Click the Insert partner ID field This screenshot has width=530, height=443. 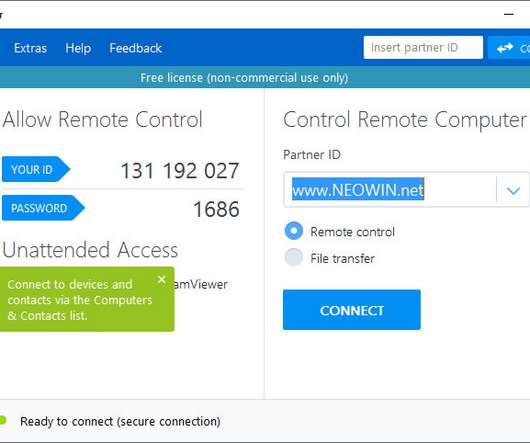423,48
